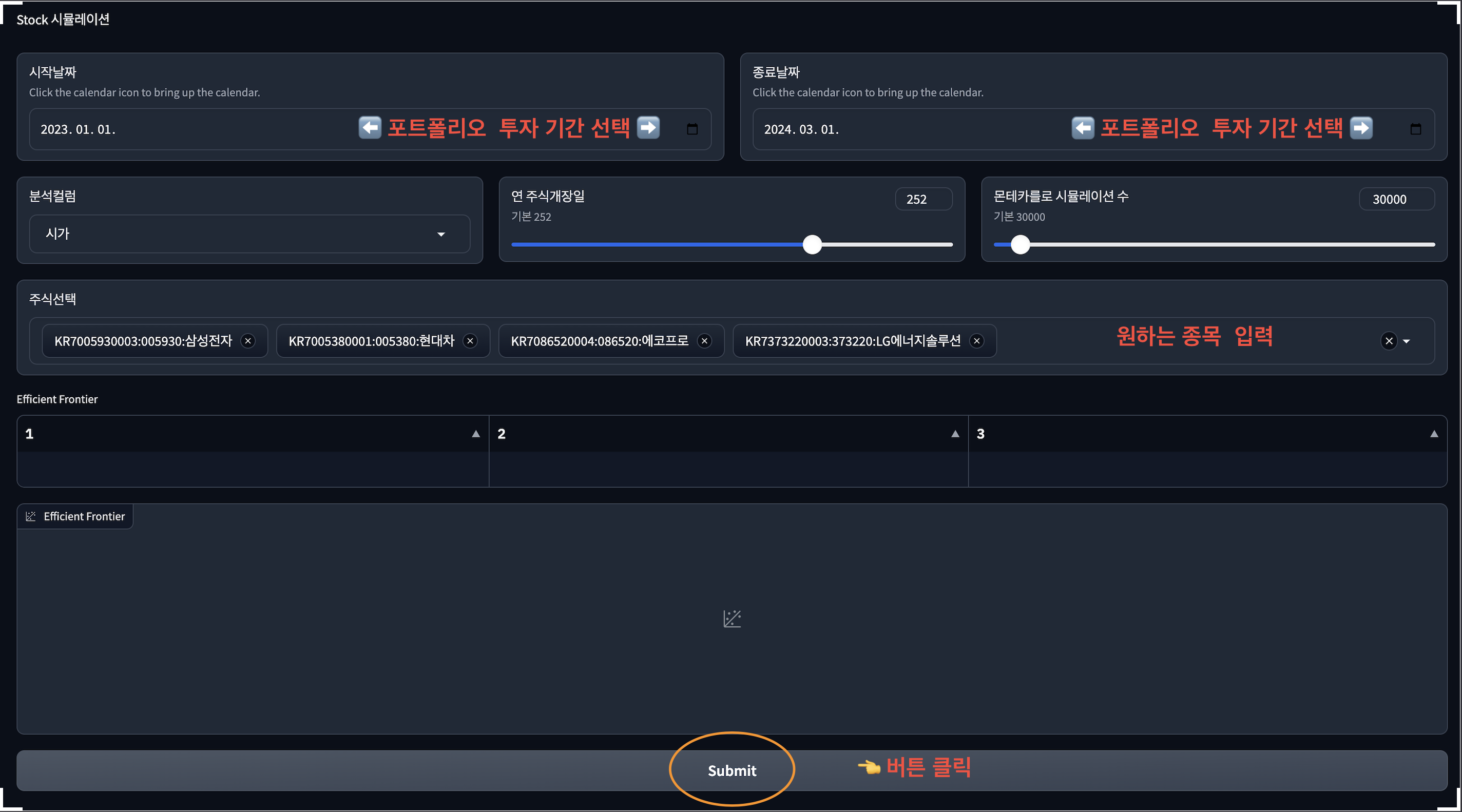
Task: Click the Efficient Frontier plot label icon
Action: point(31,516)
